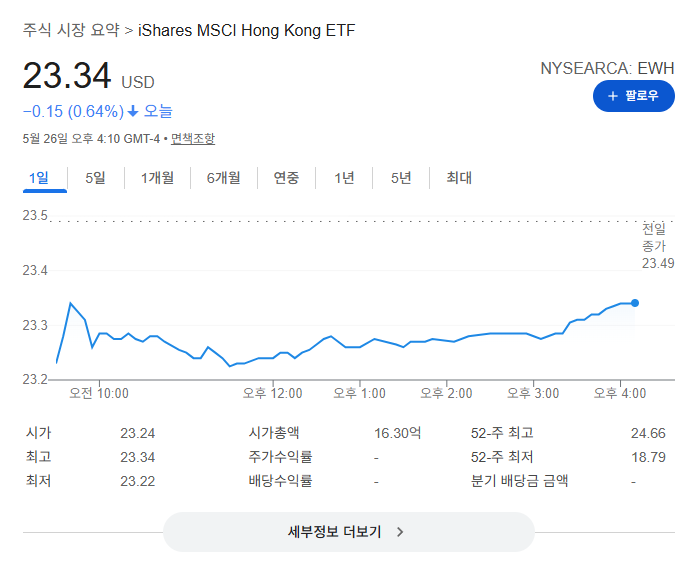View the 5년 chart range
This screenshot has height=572, width=692.
pyautogui.click(x=401, y=178)
